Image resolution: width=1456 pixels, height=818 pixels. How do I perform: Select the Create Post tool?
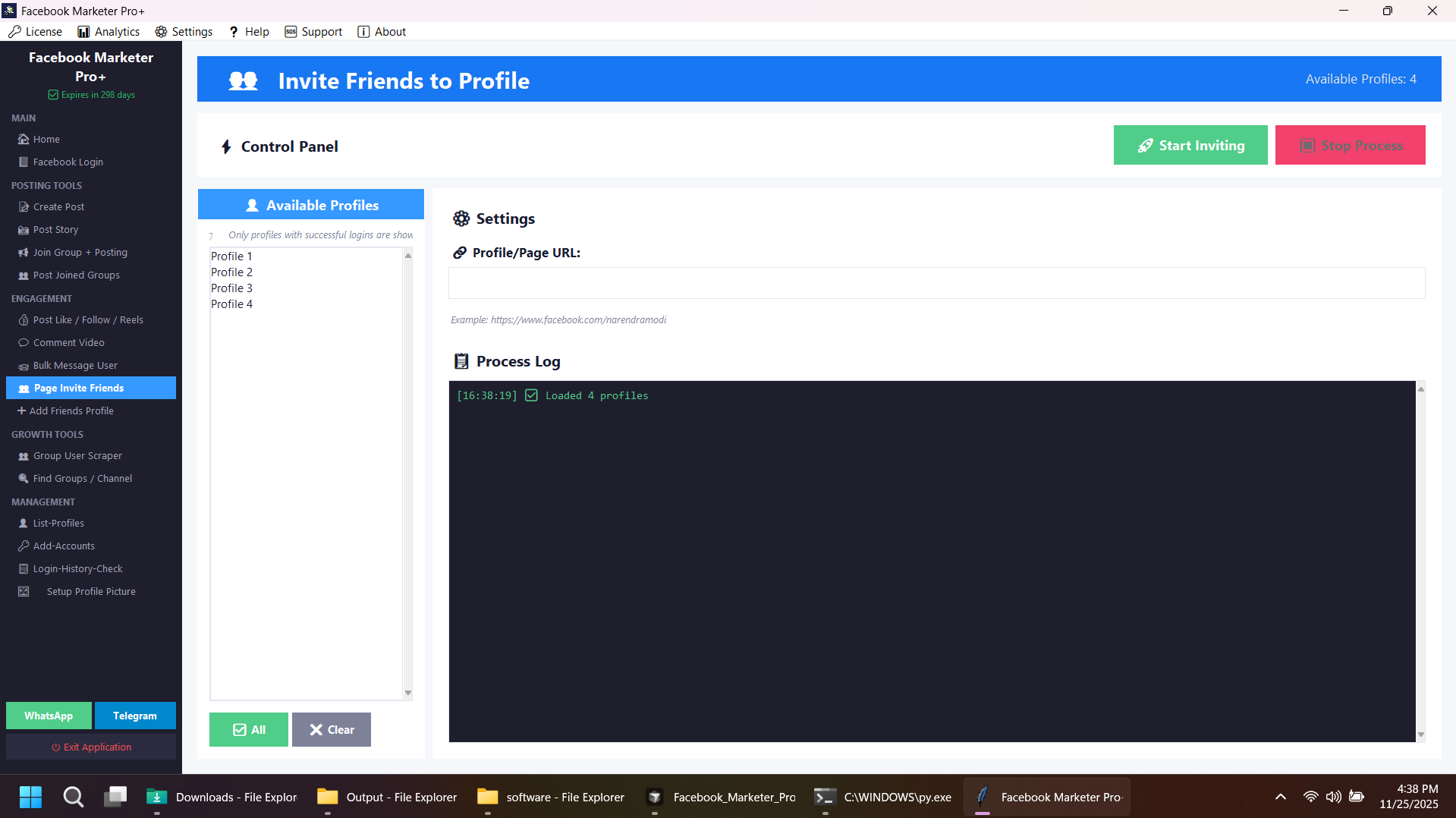(58, 206)
